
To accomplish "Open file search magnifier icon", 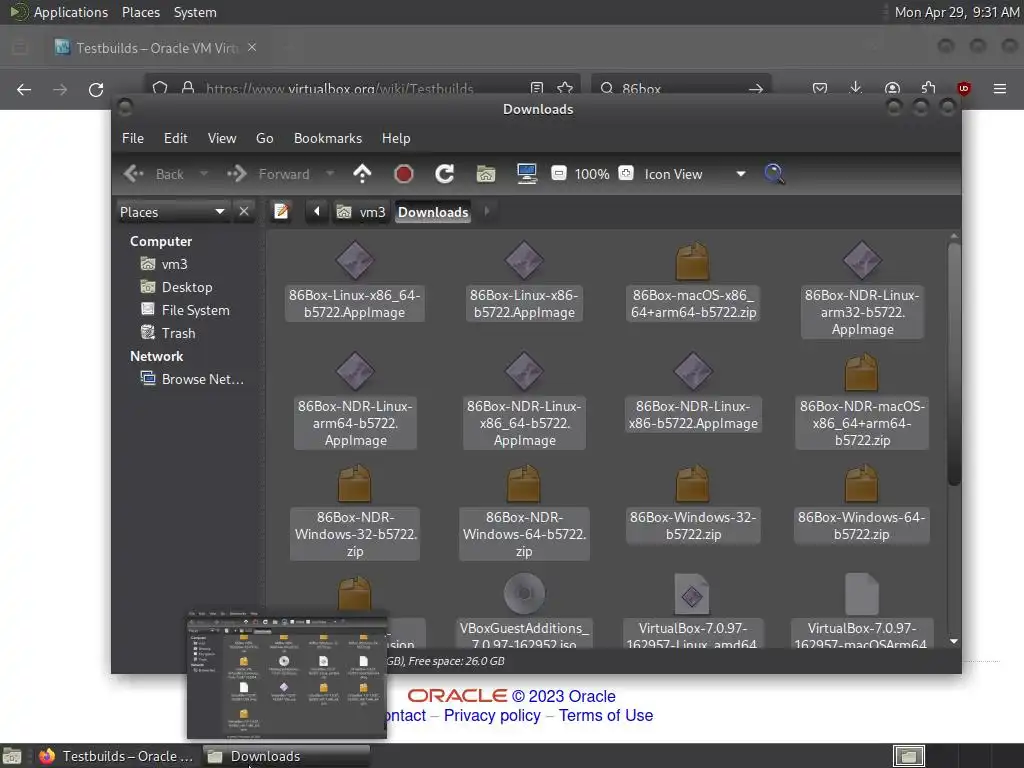I will [x=774, y=174].
